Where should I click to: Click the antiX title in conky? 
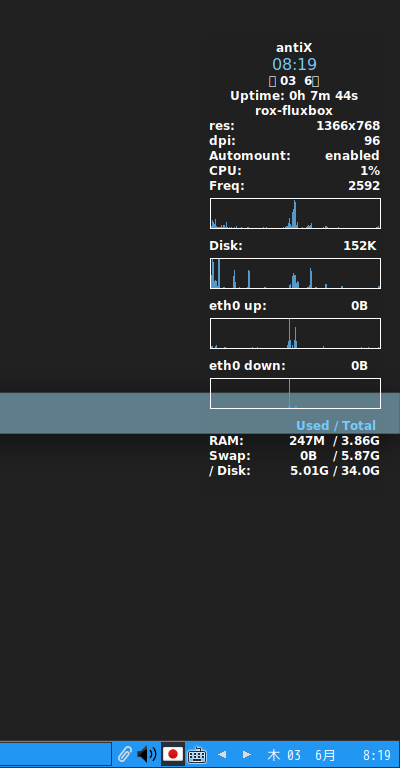pyautogui.click(x=294, y=48)
